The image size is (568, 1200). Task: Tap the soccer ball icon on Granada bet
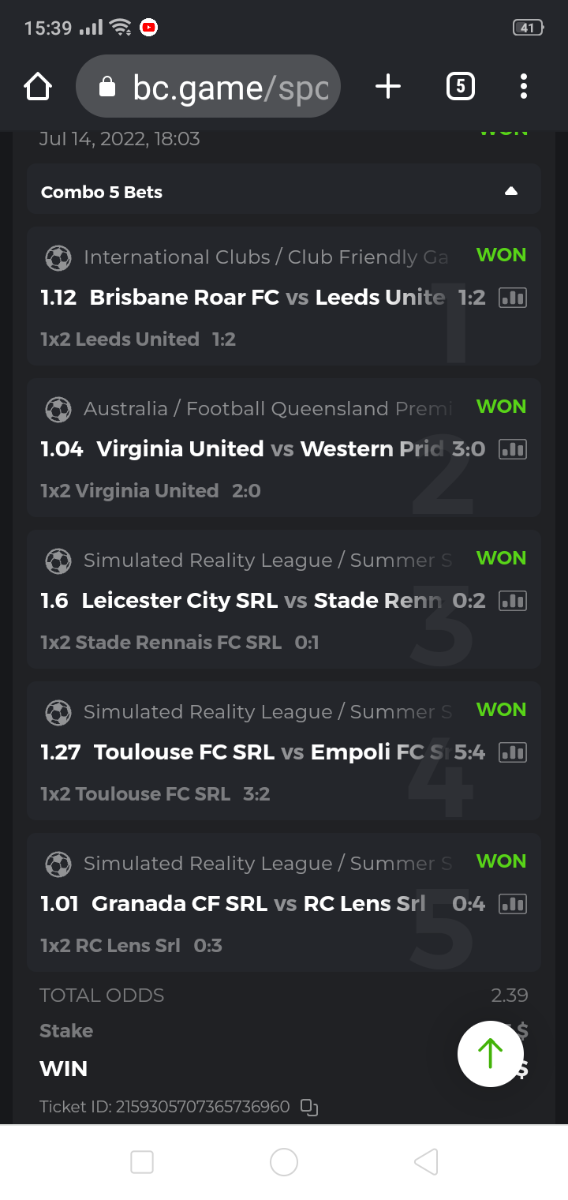click(x=58, y=864)
